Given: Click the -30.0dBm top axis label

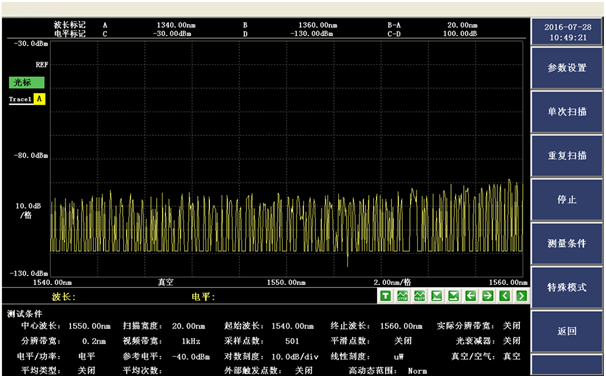Looking at the screenshot, I should pyautogui.click(x=31, y=44).
